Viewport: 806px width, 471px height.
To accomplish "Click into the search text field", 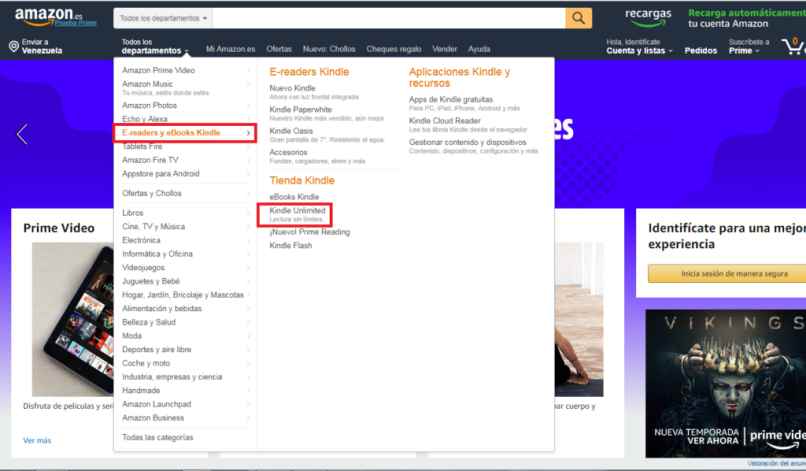I will click(x=388, y=19).
